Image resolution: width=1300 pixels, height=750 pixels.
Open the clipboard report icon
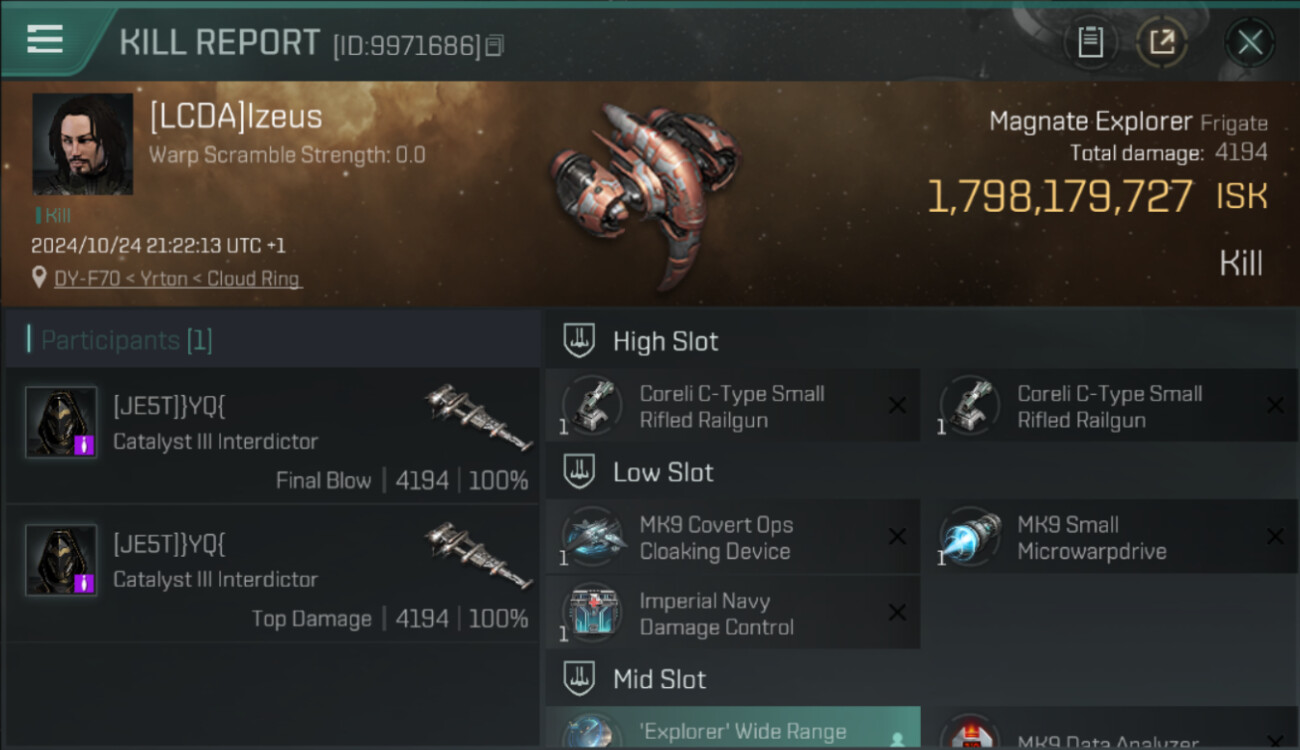pyautogui.click(x=1090, y=42)
